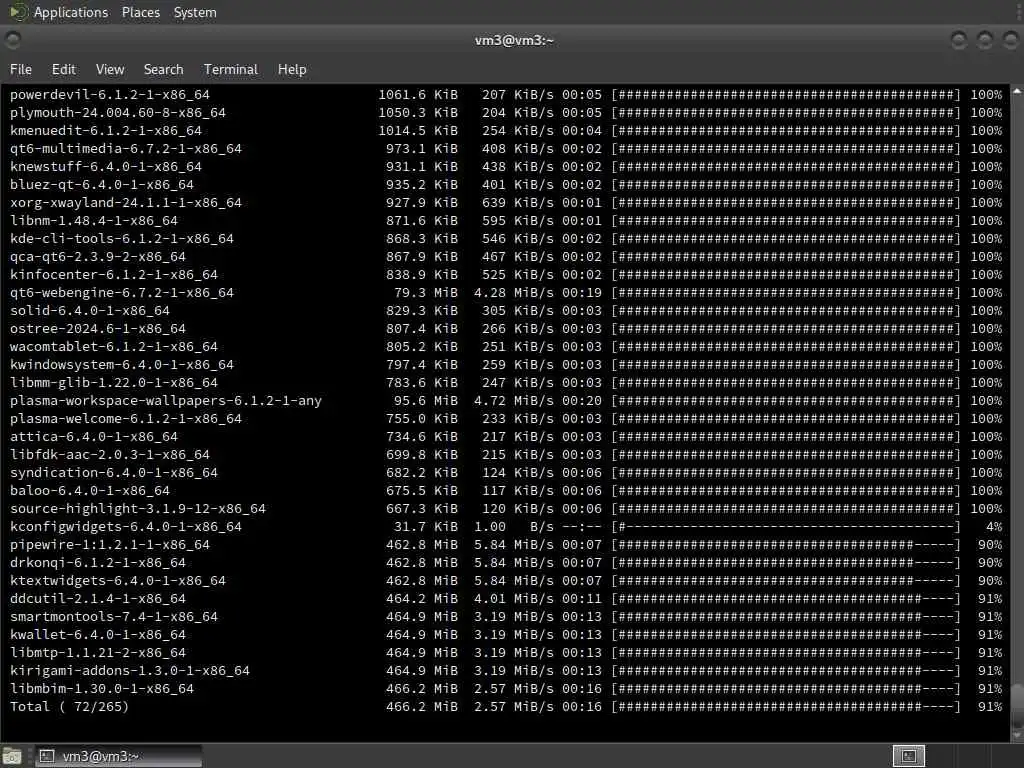Click the plasma-workspace-wallpapers-6.1.2-1-any line
This screenshot has width=1024, height=768.
[x=506, y=400]
